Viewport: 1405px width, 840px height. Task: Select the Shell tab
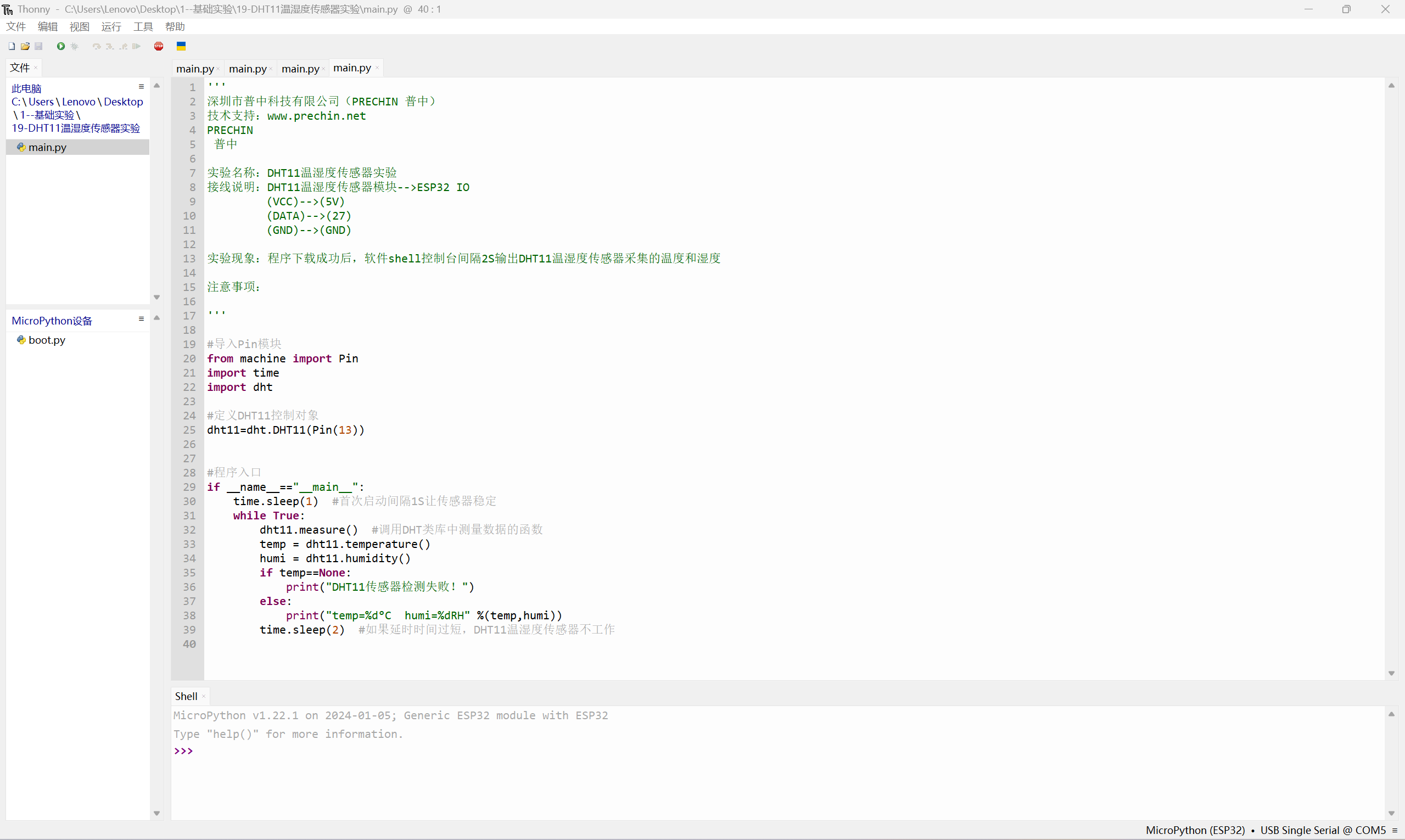[x=186, y=696]
